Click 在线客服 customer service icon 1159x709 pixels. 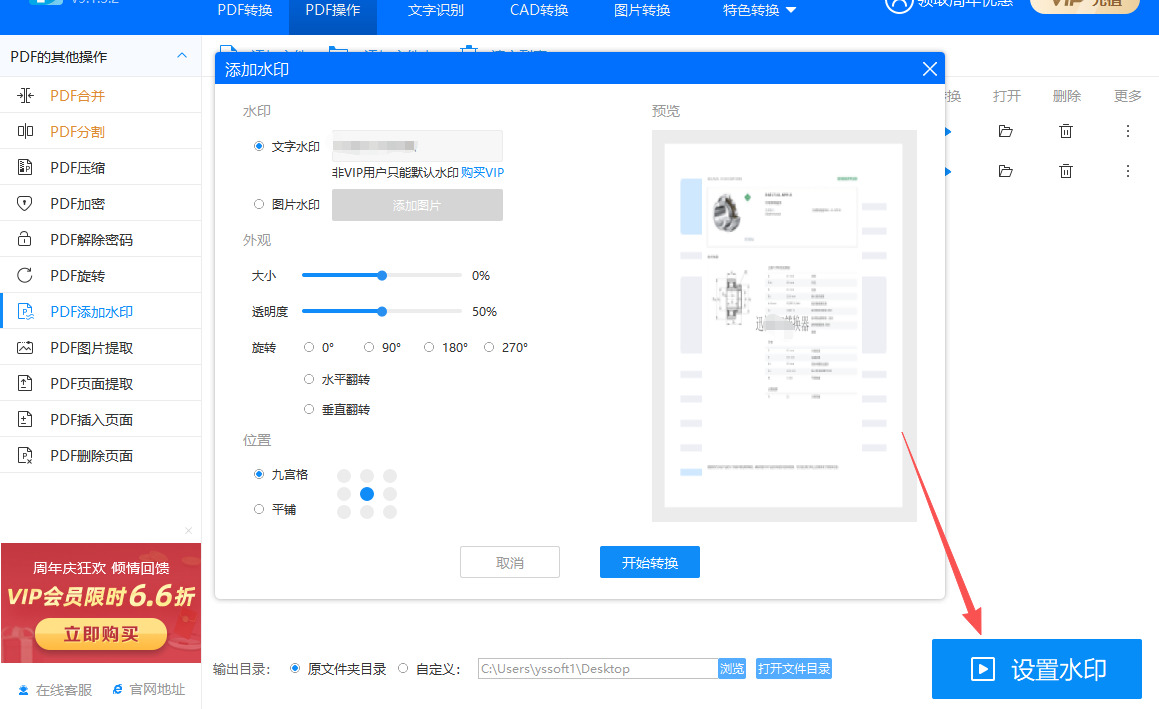click(x=24, y=690)
